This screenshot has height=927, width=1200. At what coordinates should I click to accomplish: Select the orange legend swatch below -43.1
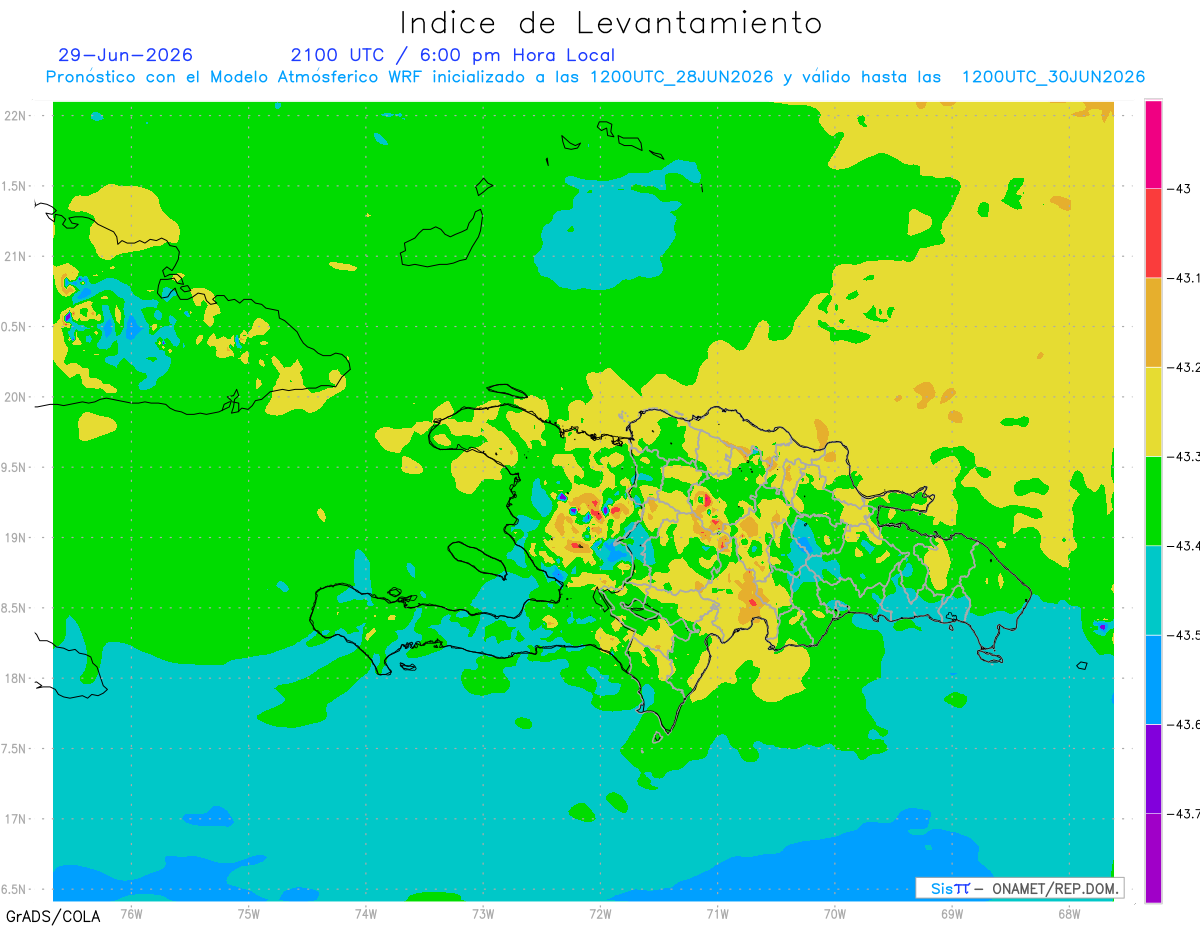1153,322
